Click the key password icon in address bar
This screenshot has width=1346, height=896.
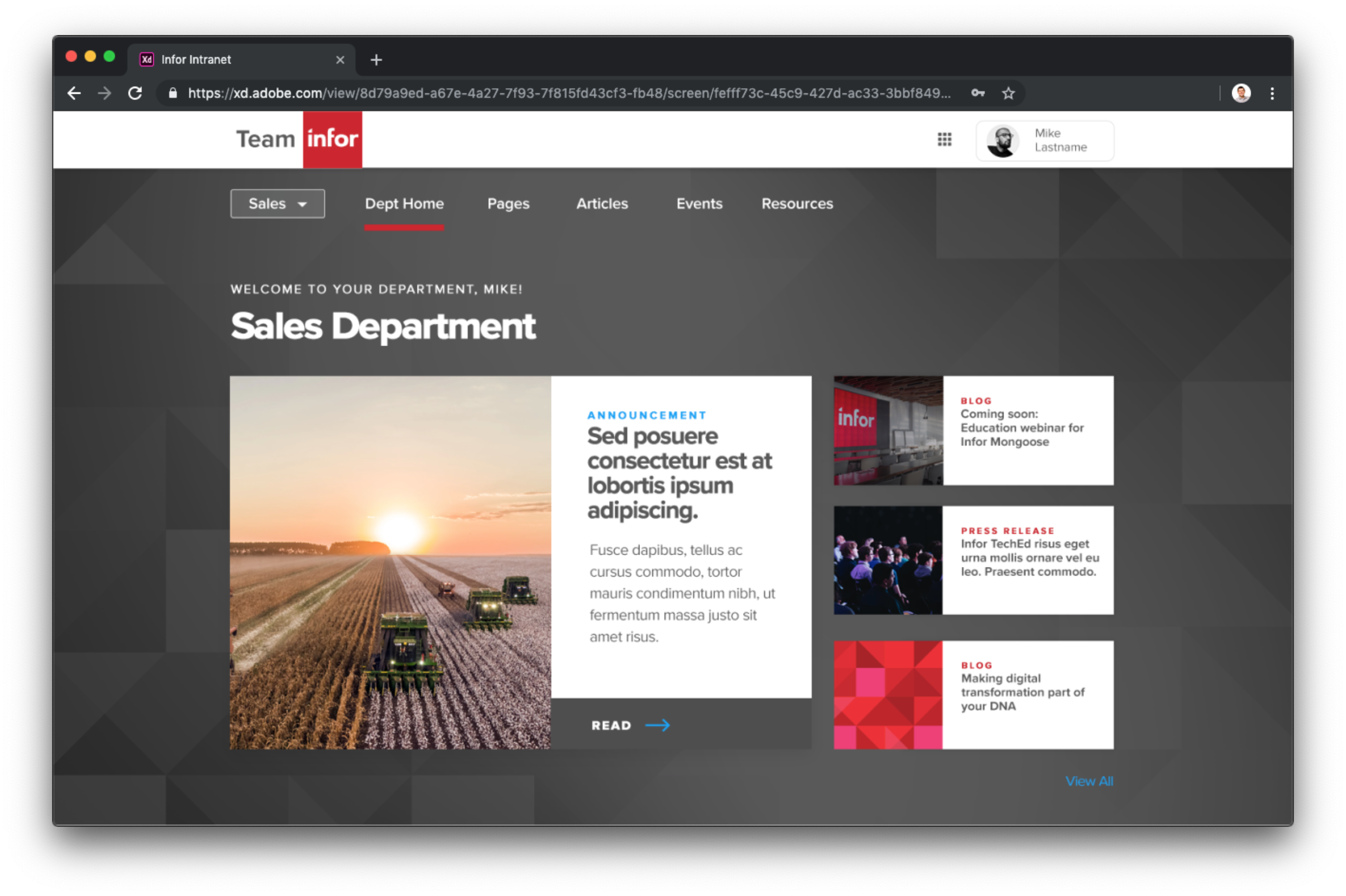tap(977, 93)
